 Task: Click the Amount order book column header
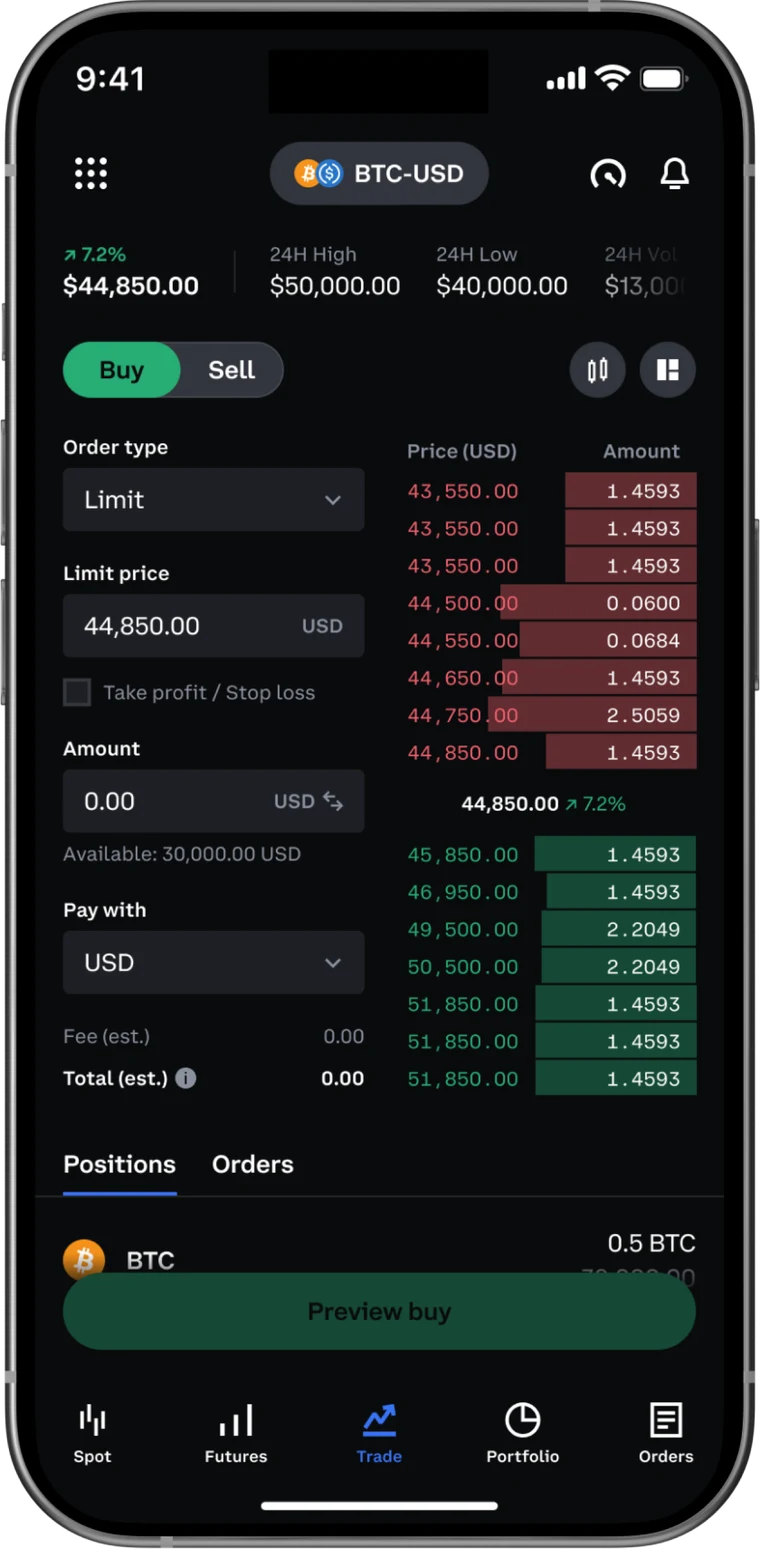(x=641, y=451)
